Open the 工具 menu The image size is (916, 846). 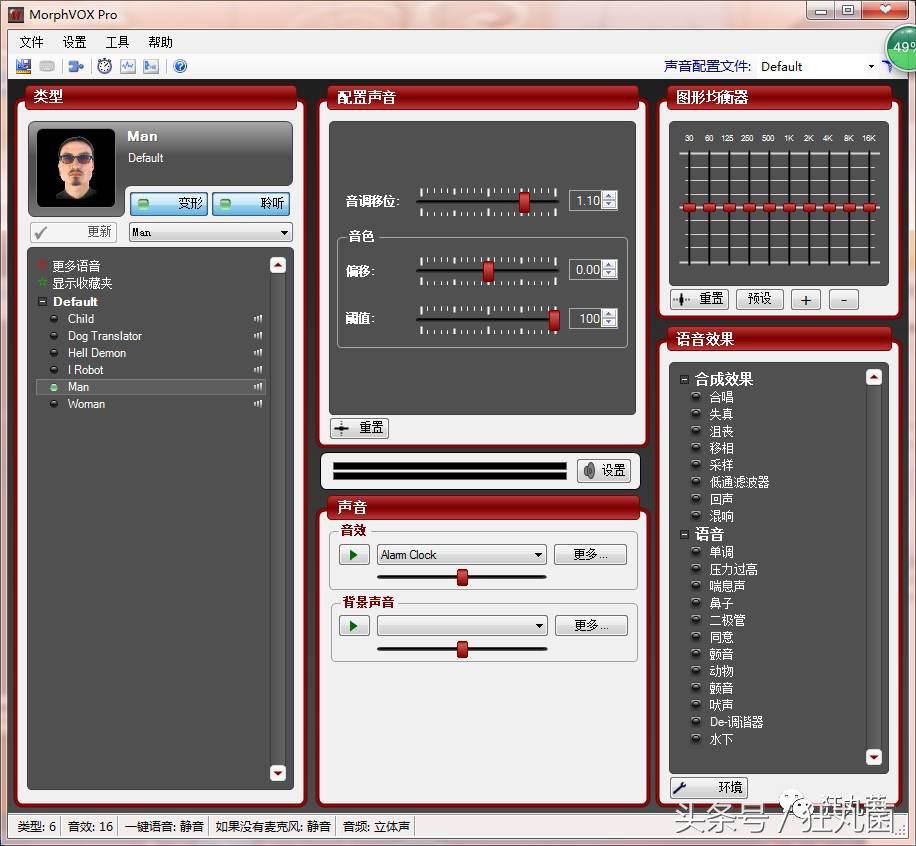pyautogui.click(x=117, y=42)
